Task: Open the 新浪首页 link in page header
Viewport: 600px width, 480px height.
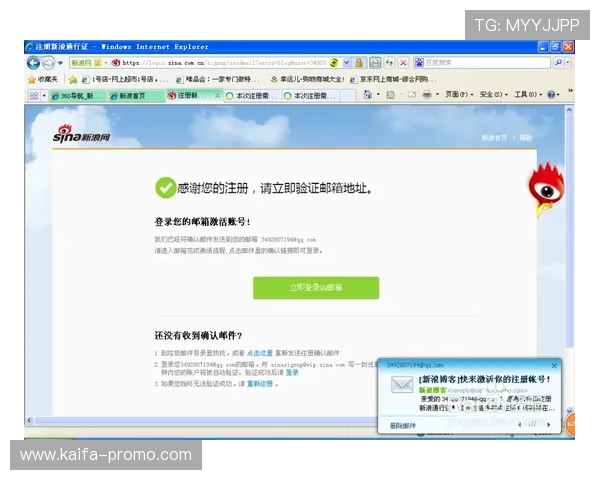Action: point(494,138)
